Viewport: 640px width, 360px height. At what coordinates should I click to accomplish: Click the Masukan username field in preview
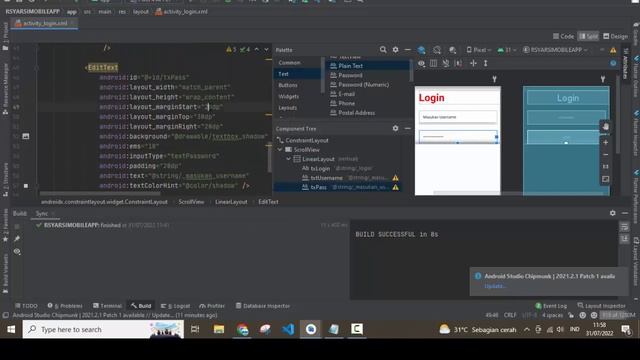[458, 117]
